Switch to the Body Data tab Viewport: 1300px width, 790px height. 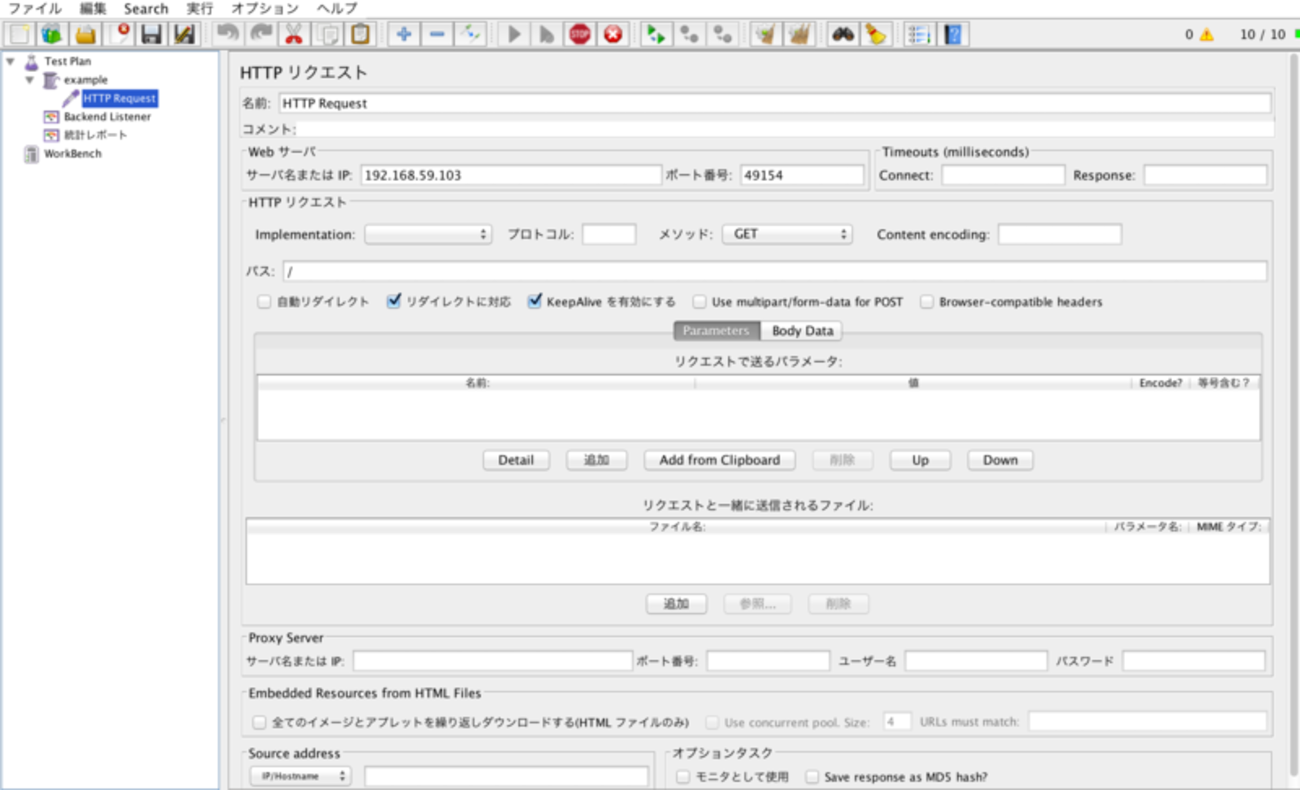pyautogui.click(x=802, y=331)
